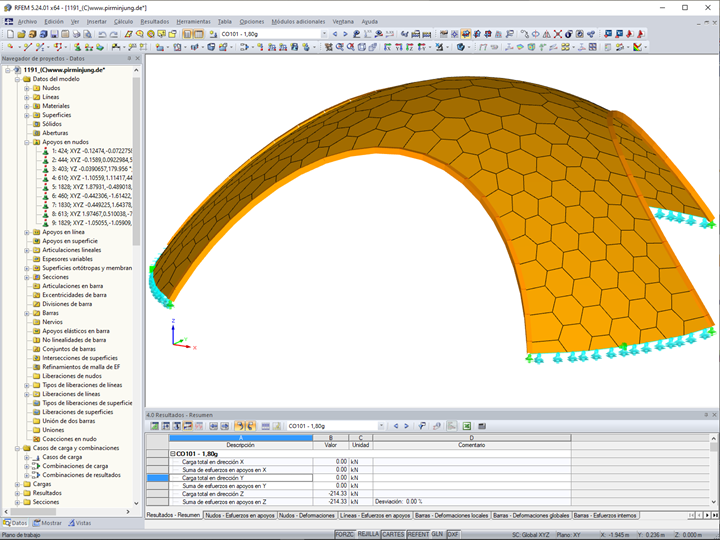Expand the Nudos tree node
This screenshot has width=720, height=540.
coord(27,88)
